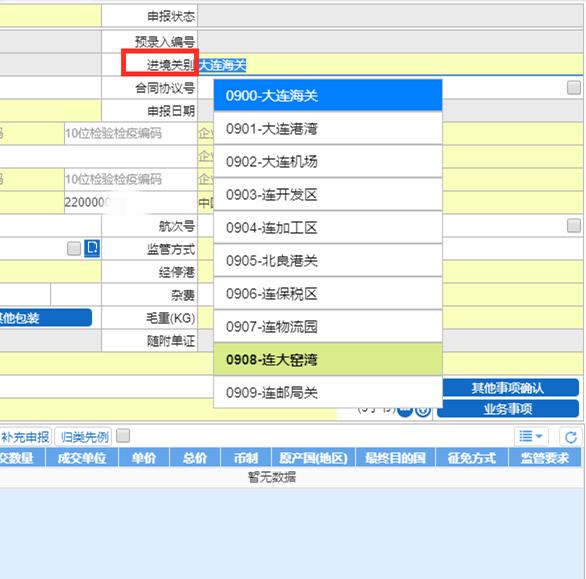Screen dimensions: 586x579
Task: Click the blue ellipsis round icon near 业务事项
Action: coord(405,411)
